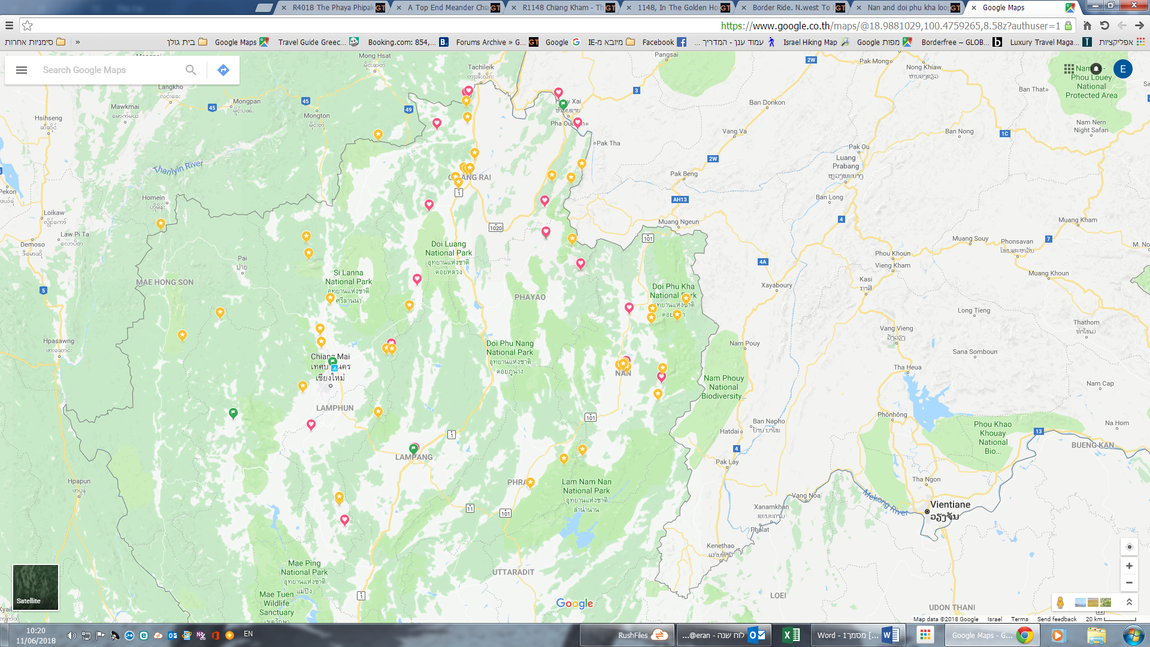
Task: Click inside the Search Google Maps field
Action: point(100,71)
